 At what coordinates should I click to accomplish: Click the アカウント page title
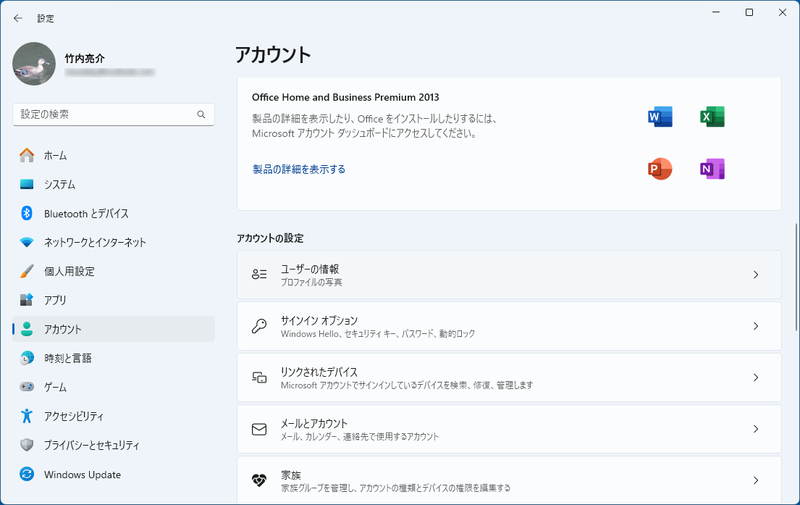(x=273, y=55)
